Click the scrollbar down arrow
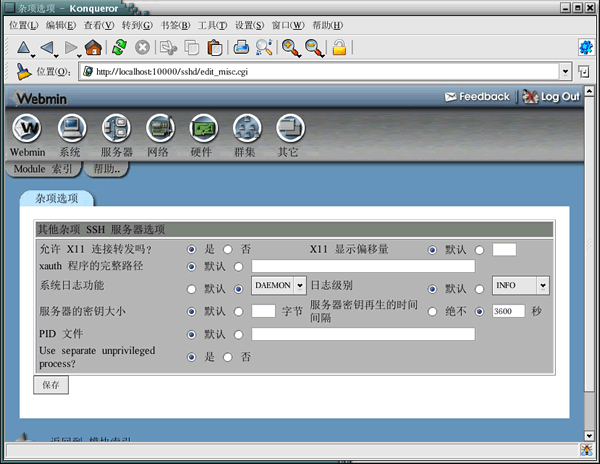600x464 pixels. pyautogui.click(x=589, y=436)
